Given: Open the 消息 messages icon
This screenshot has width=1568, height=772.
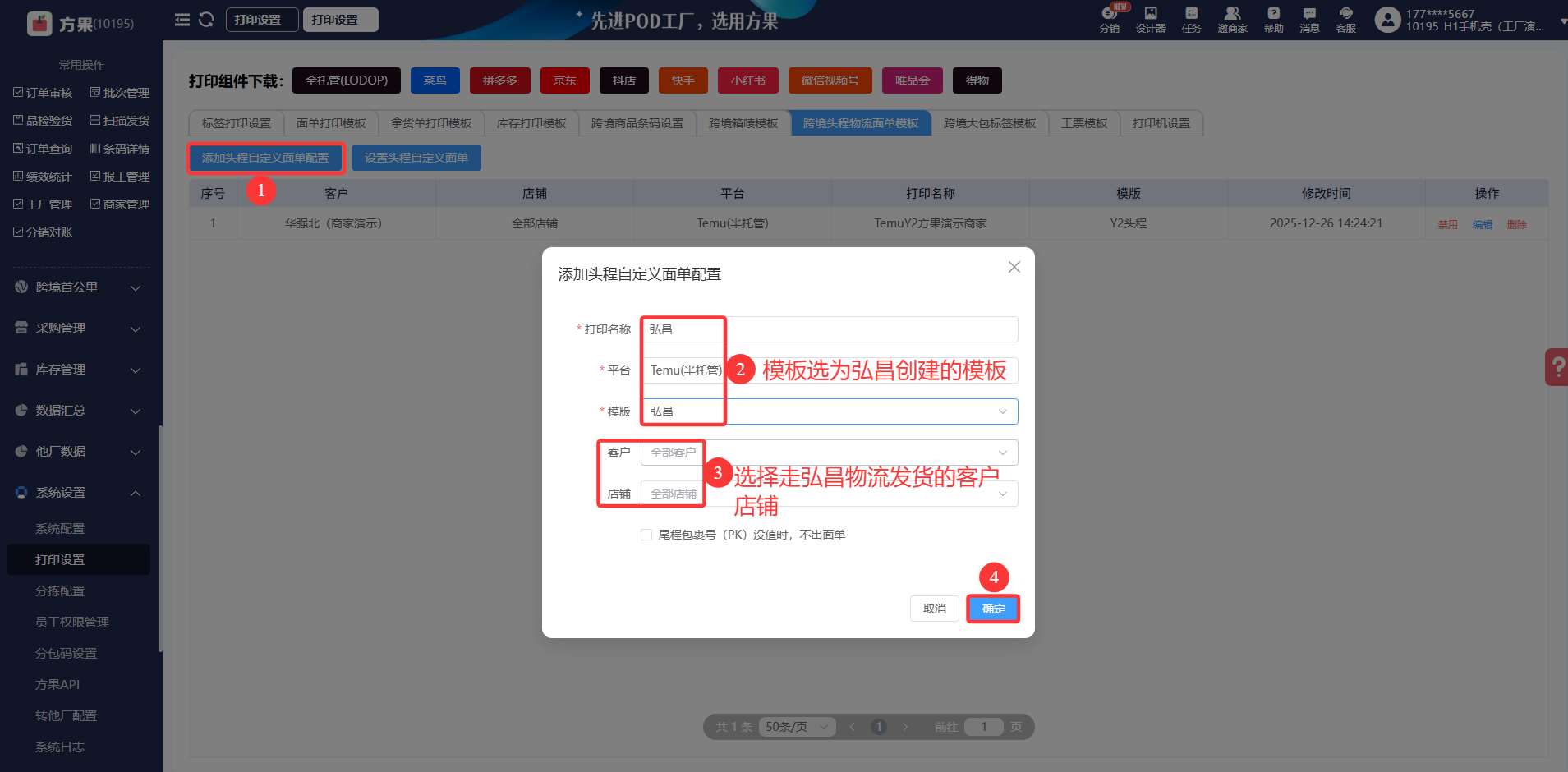Looking at the screenshot, I should coord(1309,20).
